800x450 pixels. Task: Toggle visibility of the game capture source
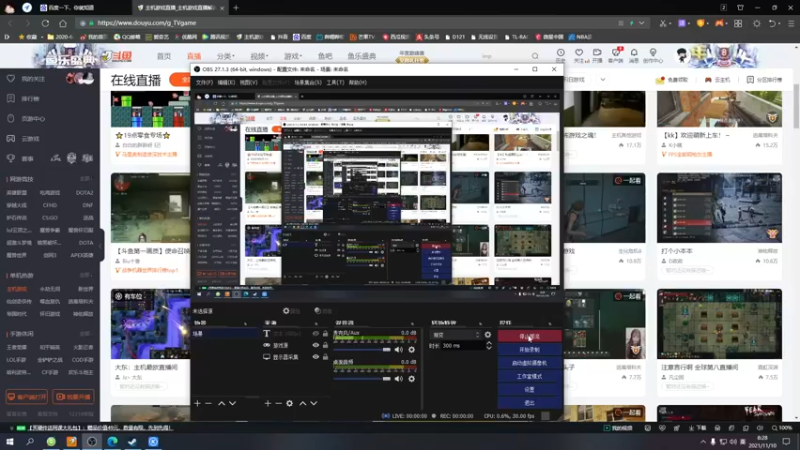coord(315,345)
